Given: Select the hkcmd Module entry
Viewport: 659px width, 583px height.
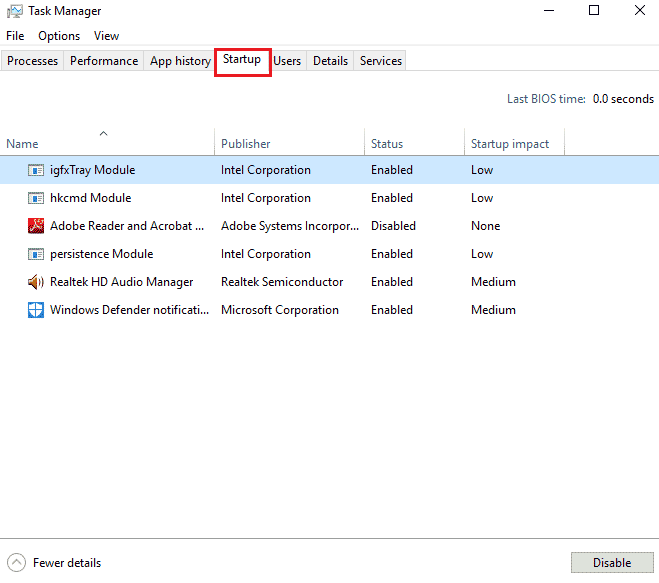Looking at the screenshot, I should 330,198.
